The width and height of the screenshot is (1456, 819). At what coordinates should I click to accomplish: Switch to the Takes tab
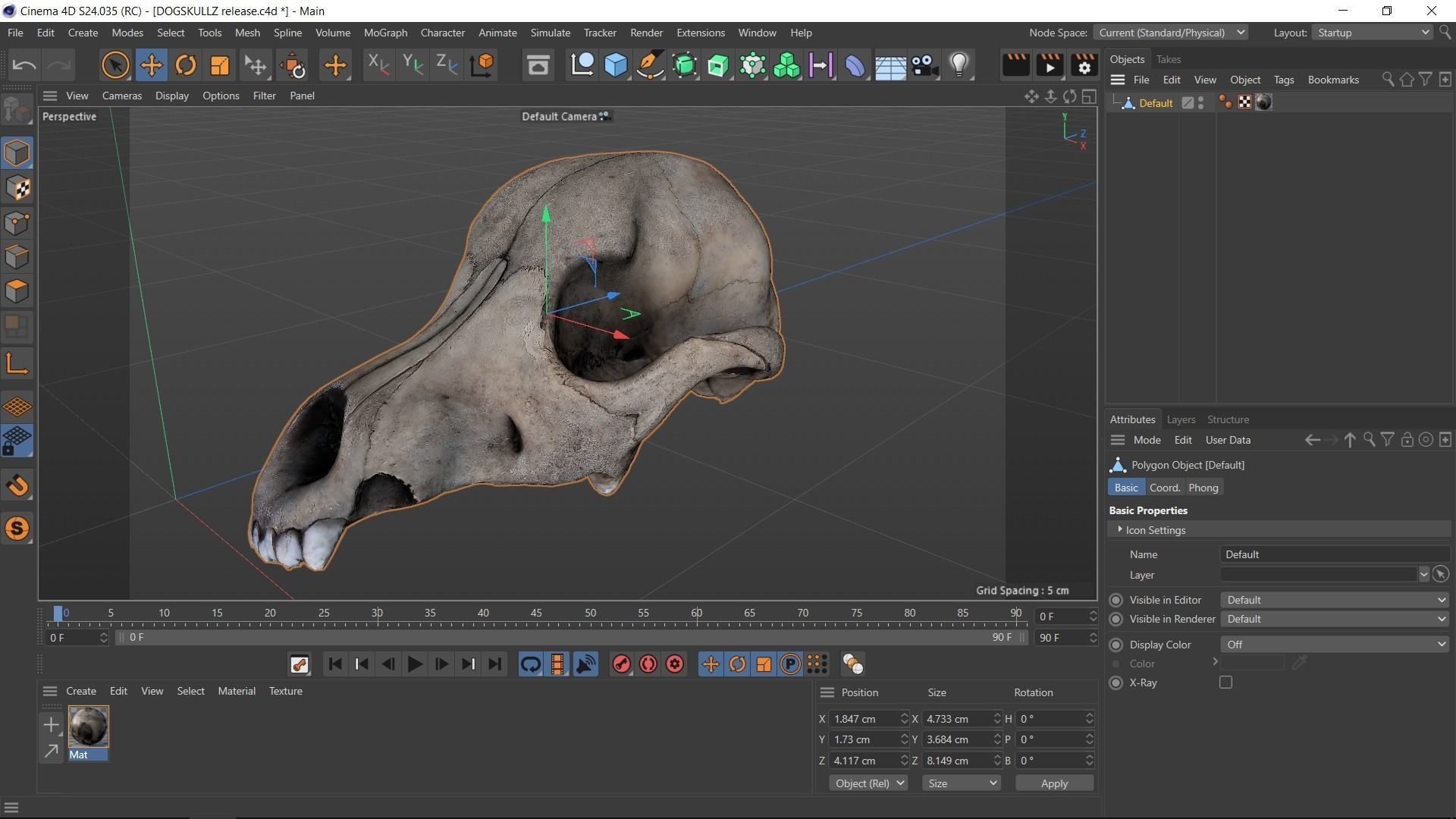pyautogui.click(x=1168, y=59)
